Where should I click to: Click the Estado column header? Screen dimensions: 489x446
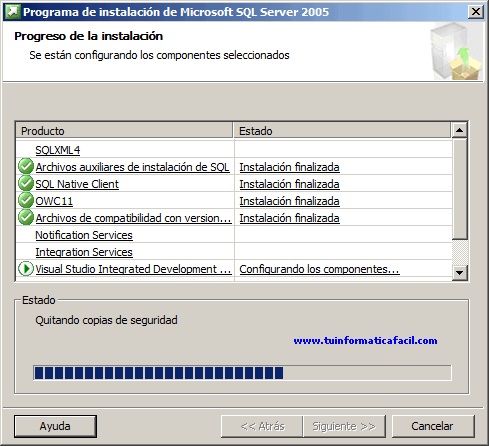[x=342, y=131]
